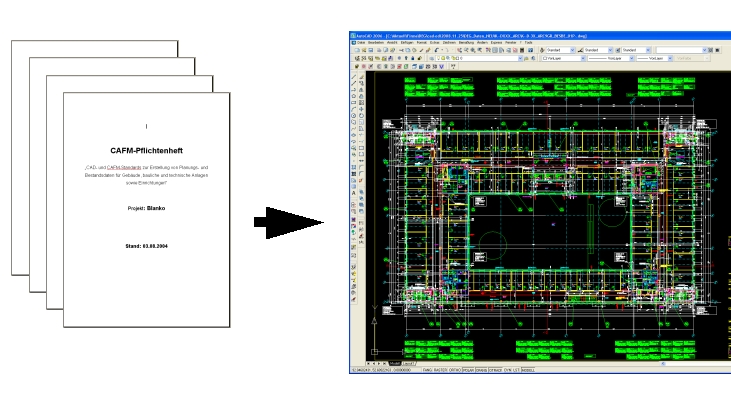Toggle POLAR tracking in status bar
This screenshot has height=395, width=731.
(x=469, y=370)
